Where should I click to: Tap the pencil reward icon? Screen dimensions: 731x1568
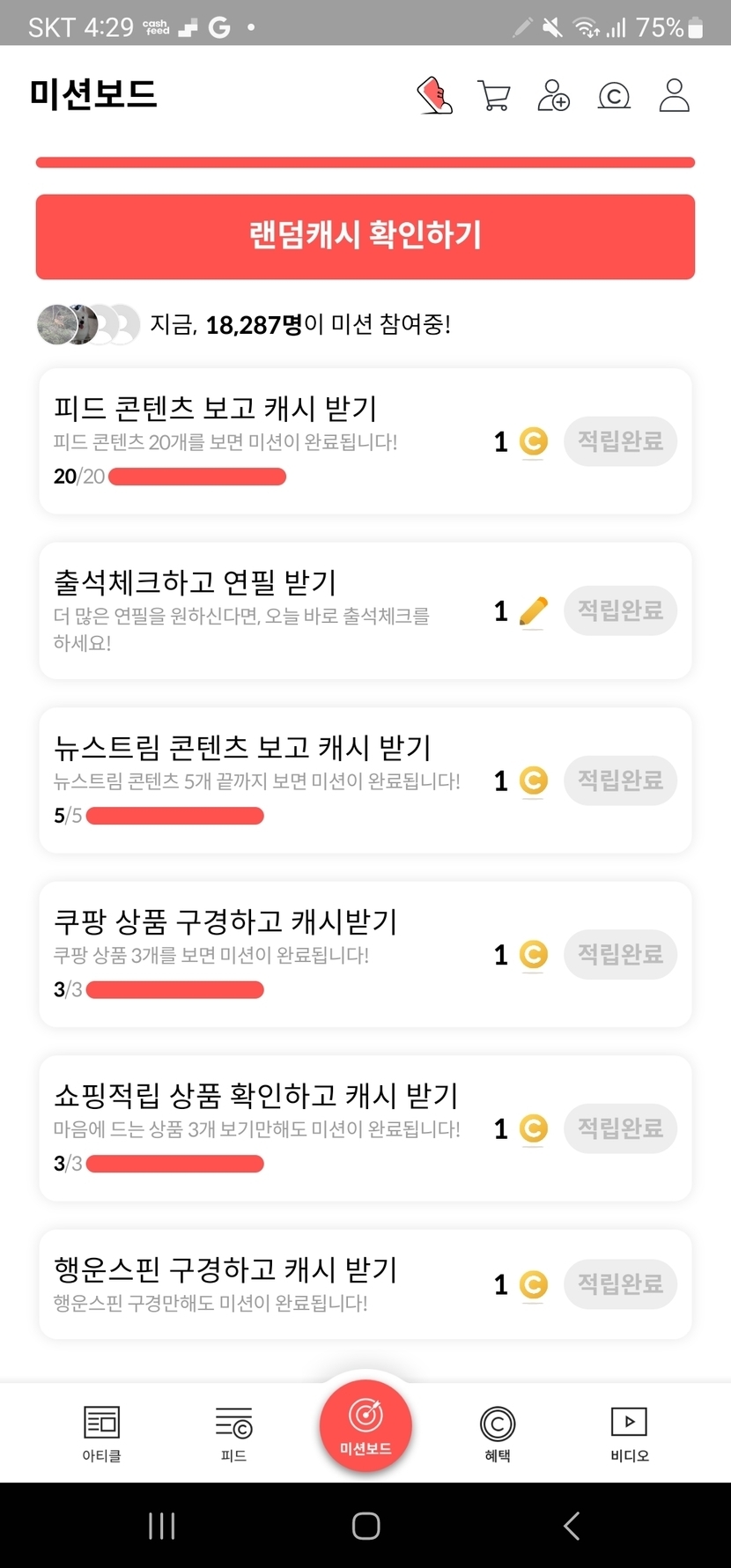(533, 610)
